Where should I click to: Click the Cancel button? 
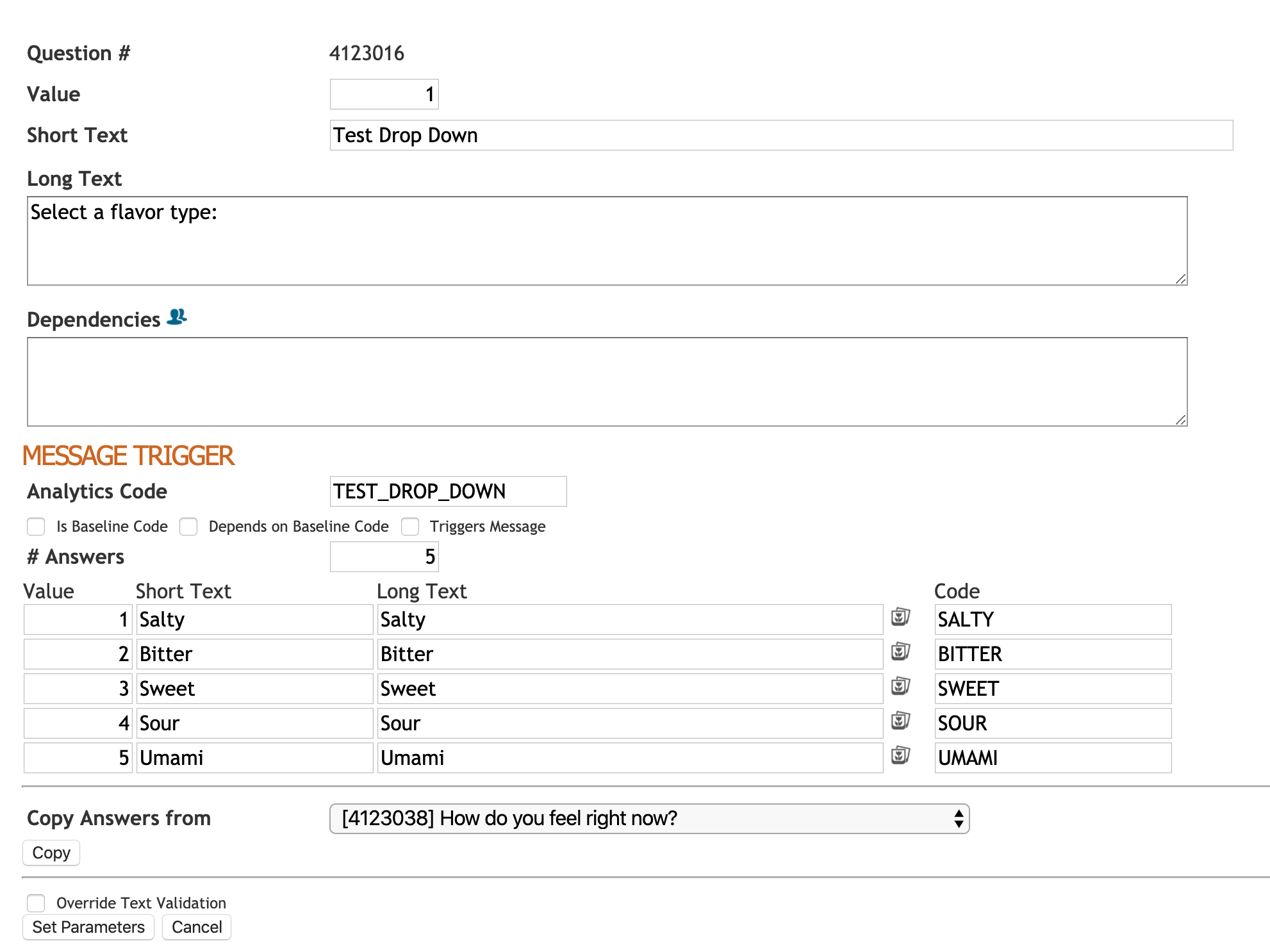tap(197, 927)
